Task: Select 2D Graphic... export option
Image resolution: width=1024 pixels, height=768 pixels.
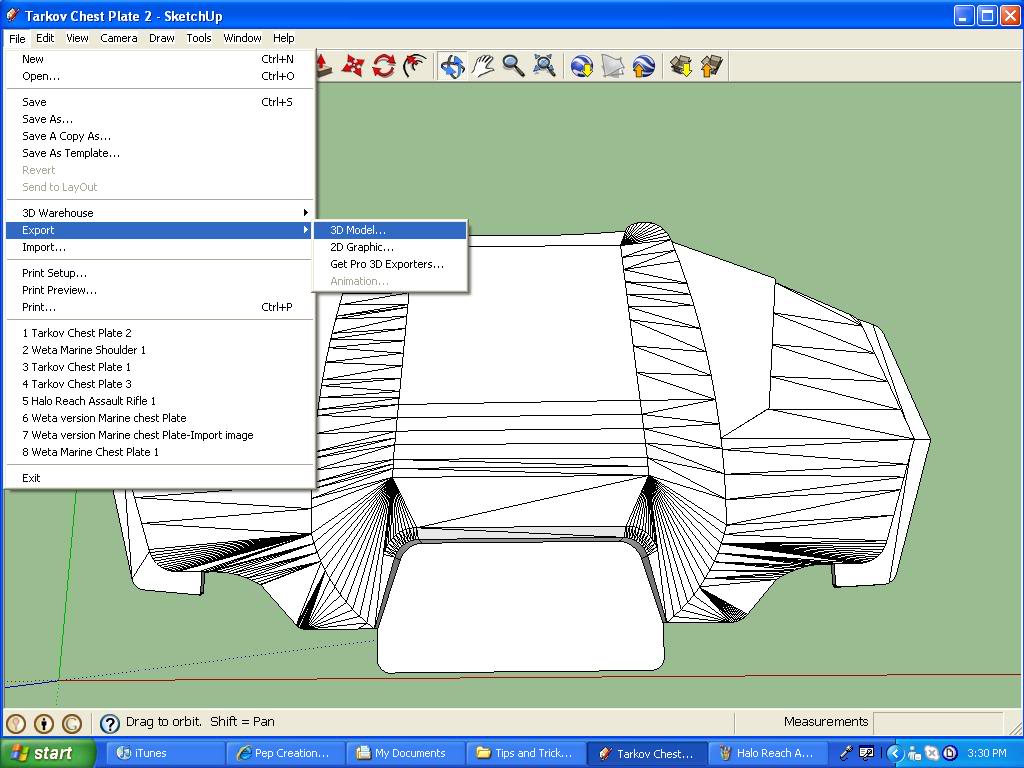Action: click(391, 247)
